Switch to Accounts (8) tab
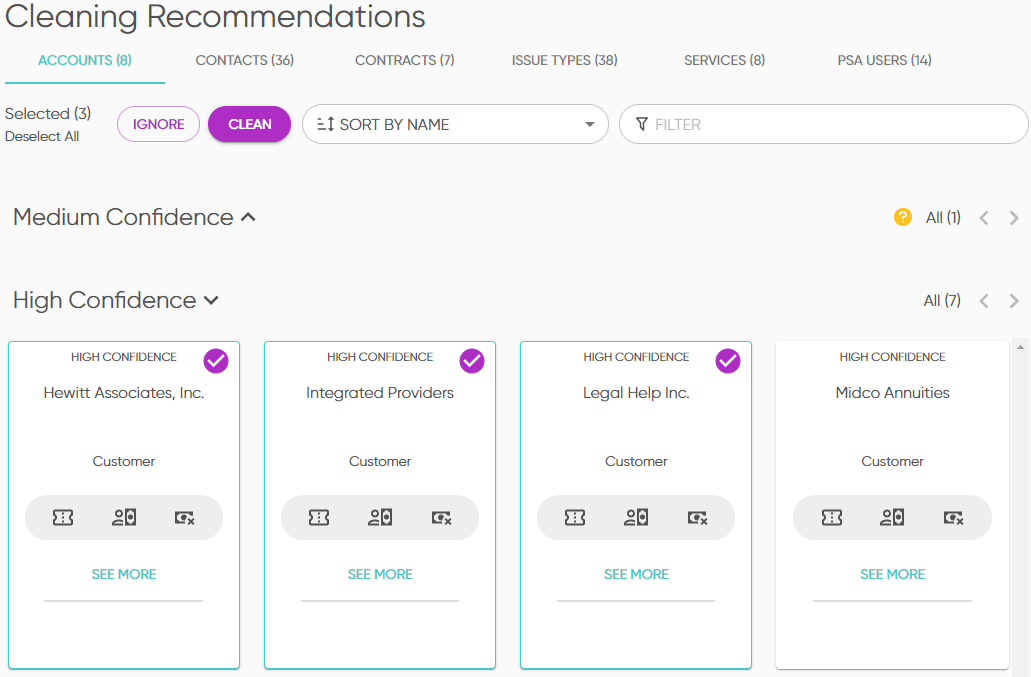1031x677 pixels. point(85,60)
